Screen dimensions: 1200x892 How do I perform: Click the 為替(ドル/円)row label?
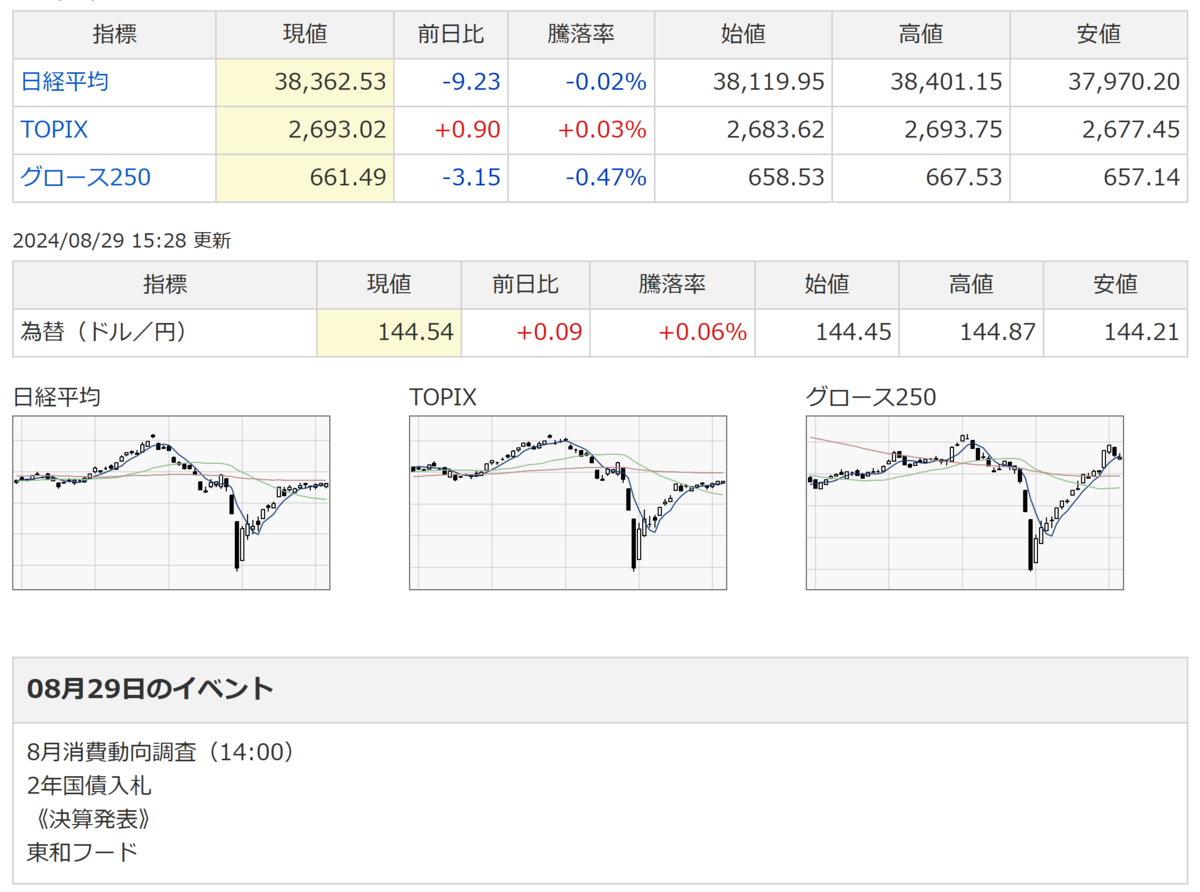point(104,332)
